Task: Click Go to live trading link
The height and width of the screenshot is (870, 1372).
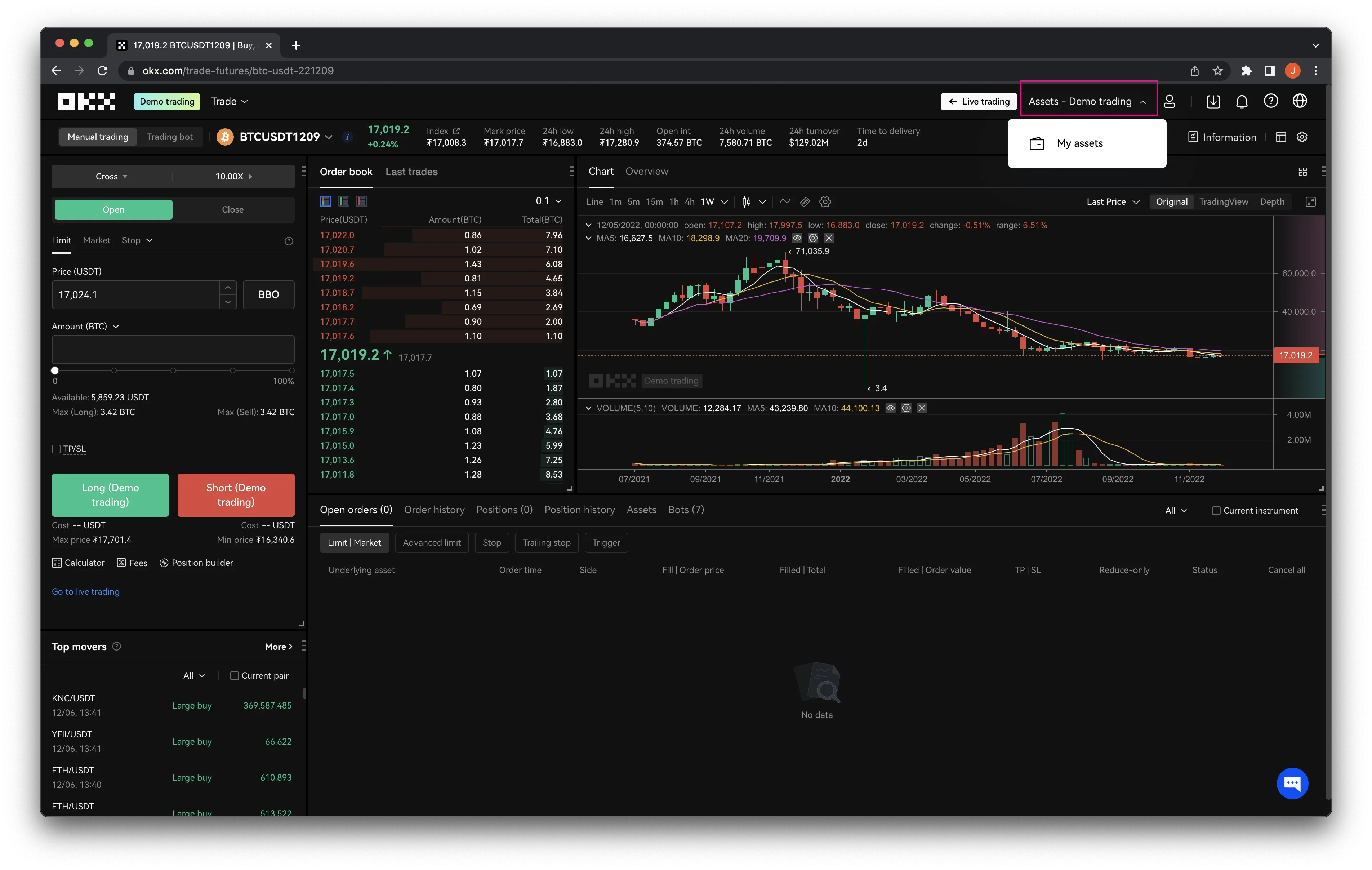Action: point(86,591)
